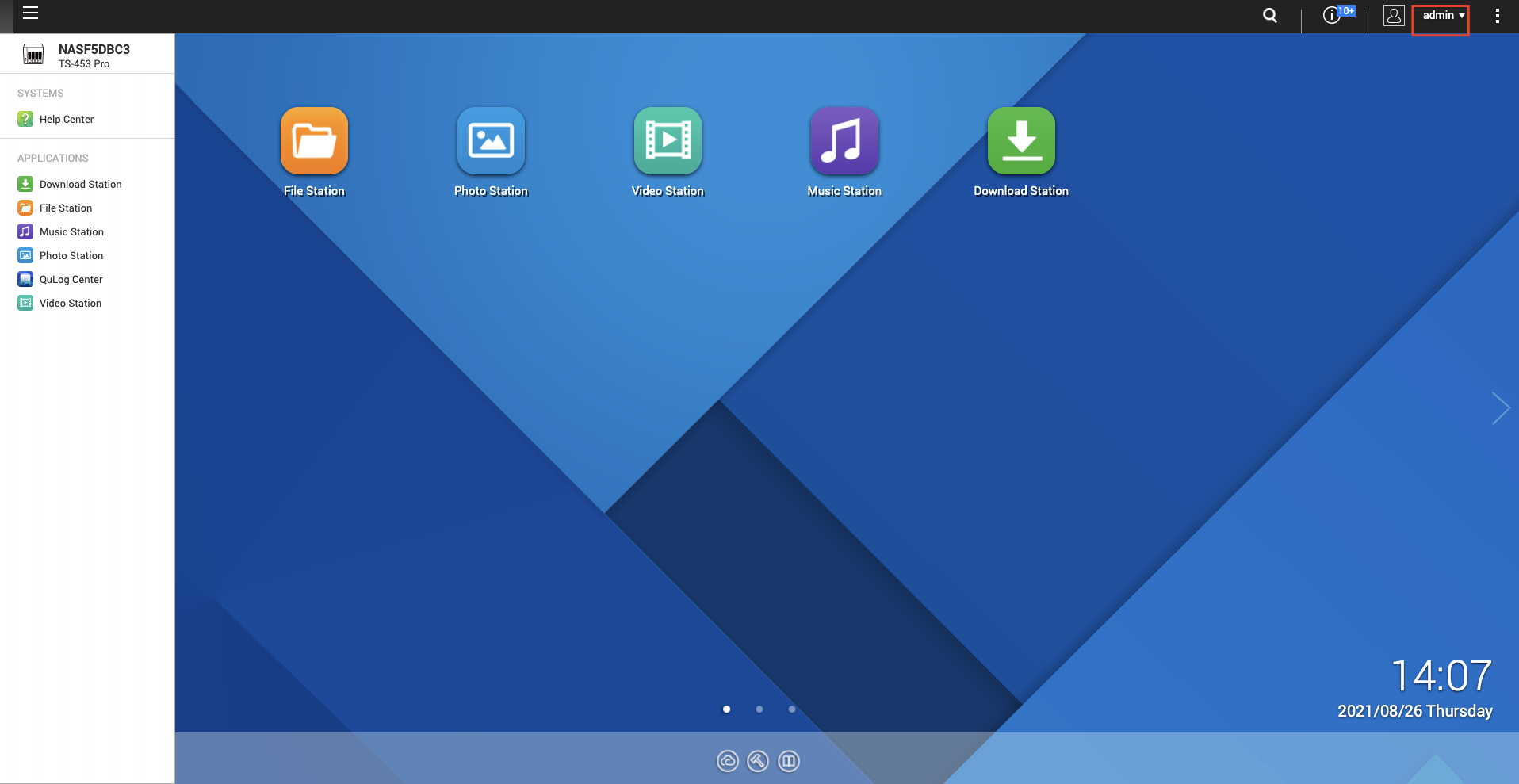The height and width of the screenshot is (784, 1519).
Task: Launch File Station desktop icon
Action: 314,141
